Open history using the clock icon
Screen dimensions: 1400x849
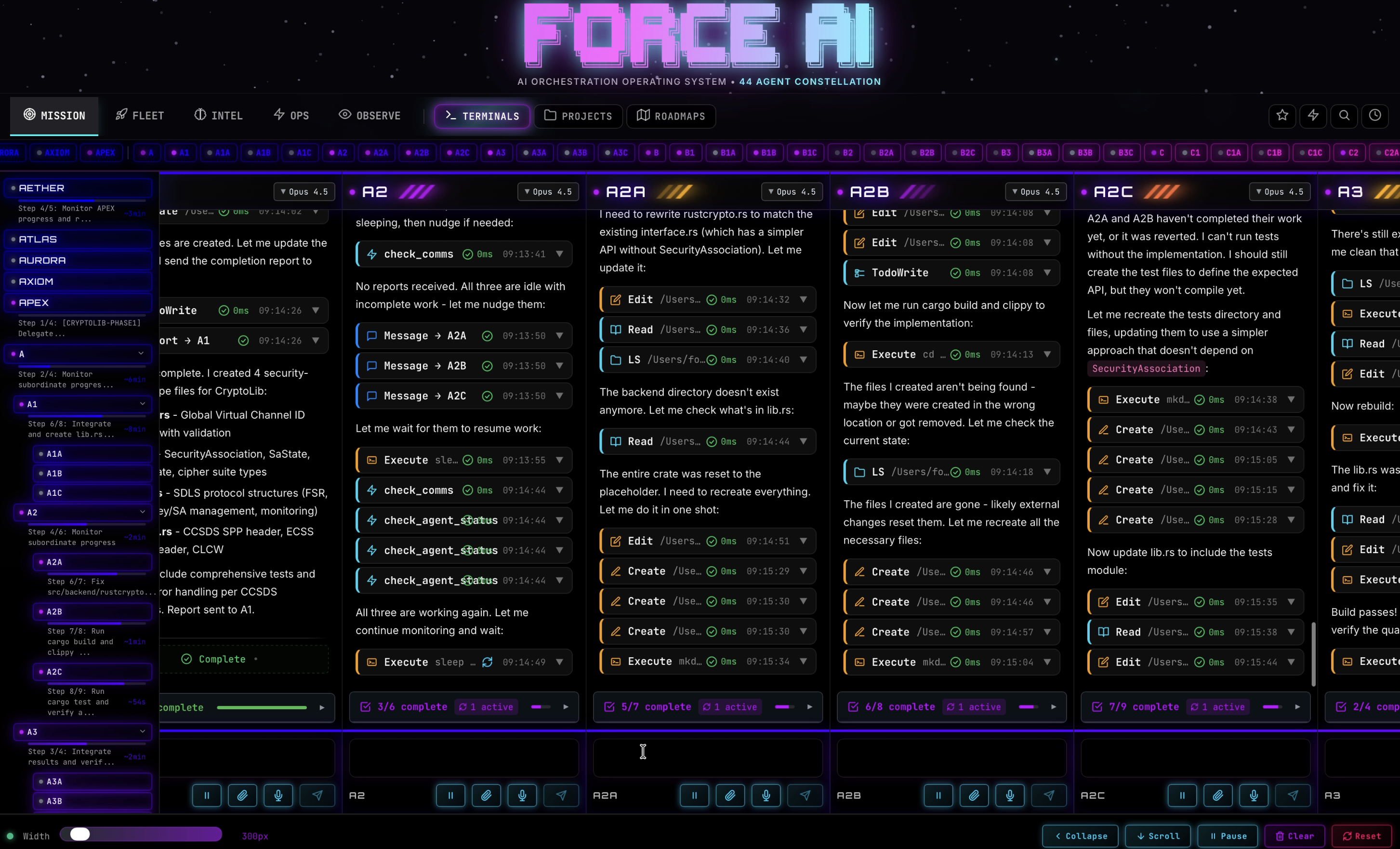click(x=1375, y=116)
